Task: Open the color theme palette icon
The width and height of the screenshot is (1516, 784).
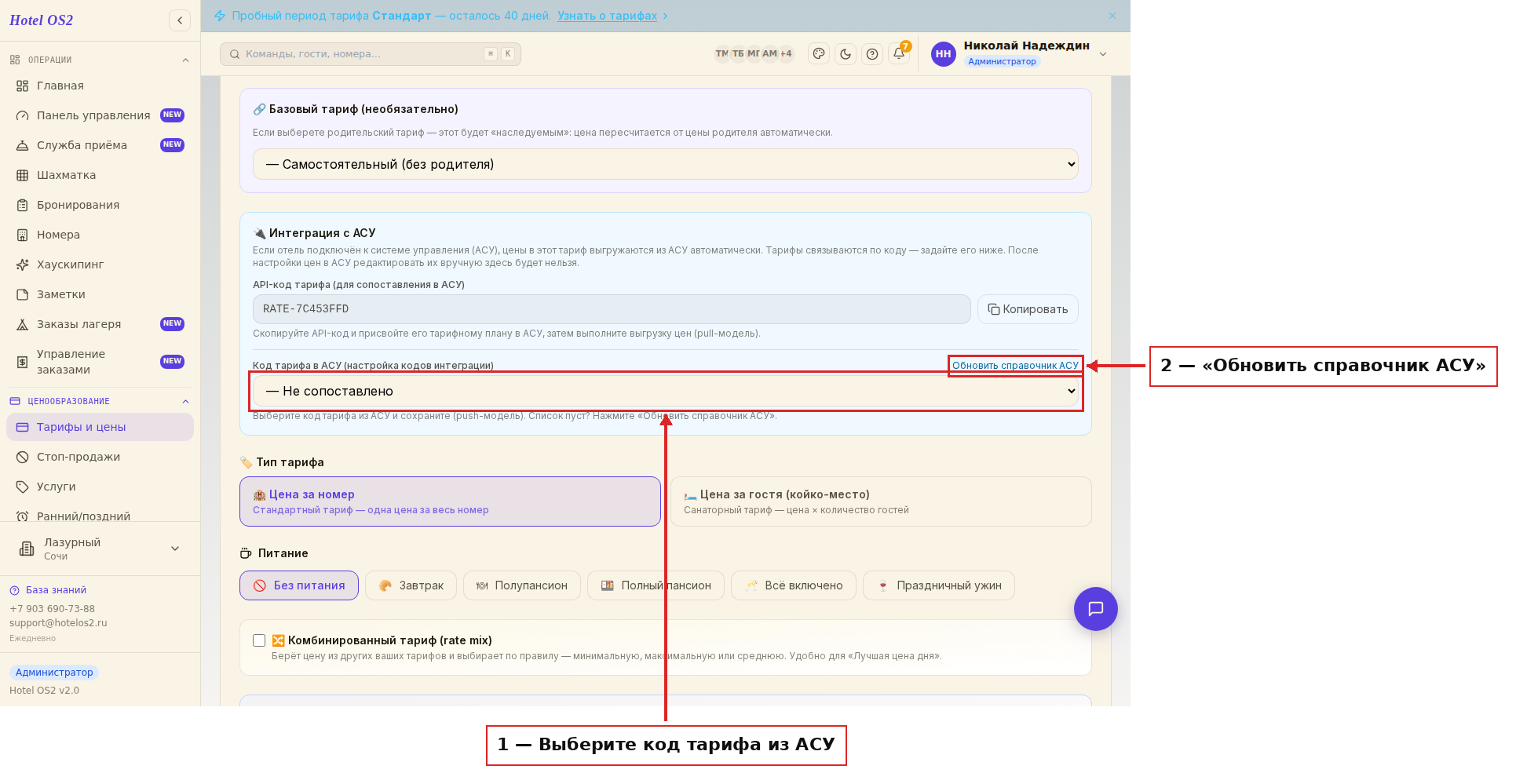Action: 819,54
